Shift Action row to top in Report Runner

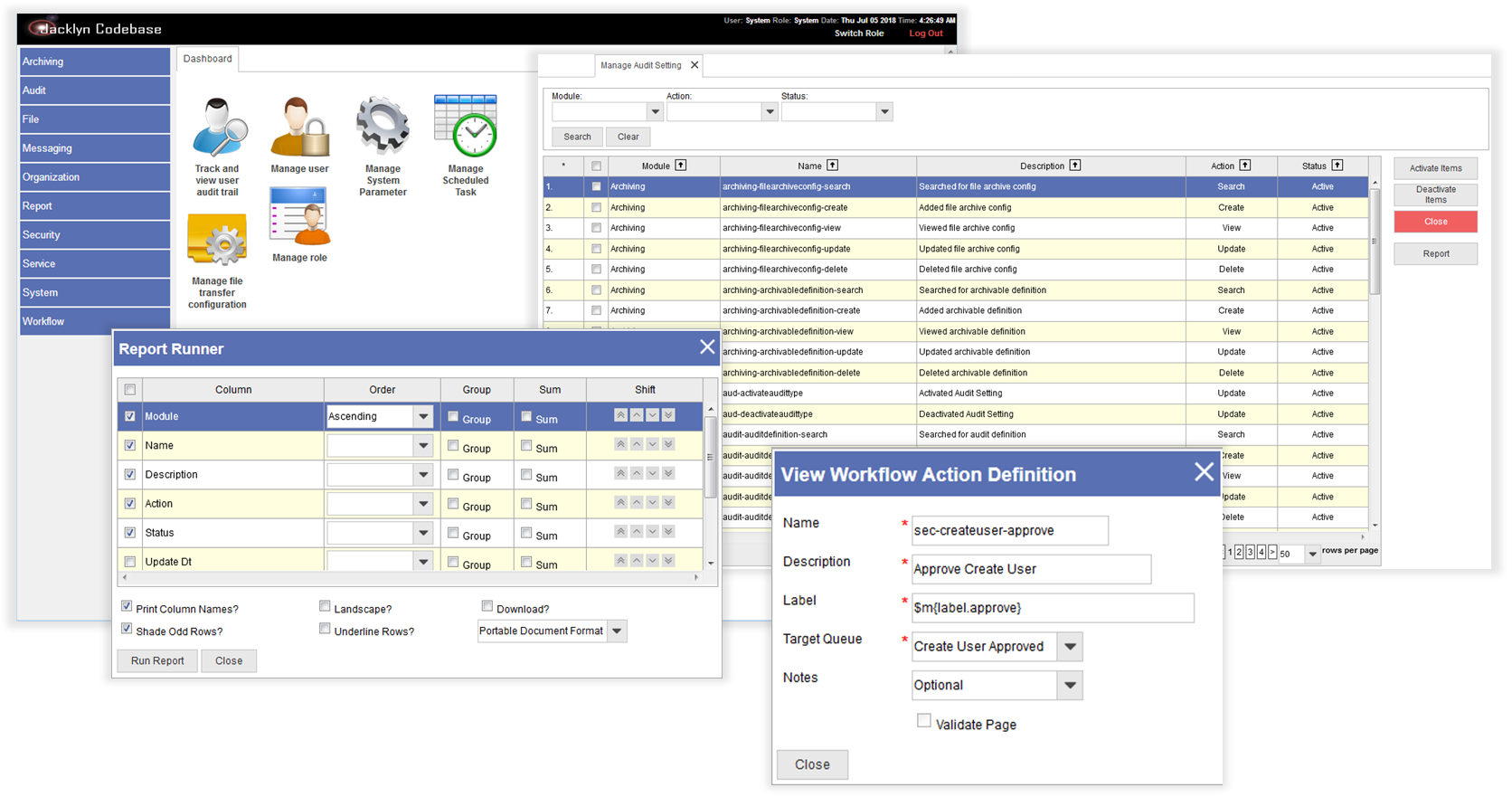[620, 502]
